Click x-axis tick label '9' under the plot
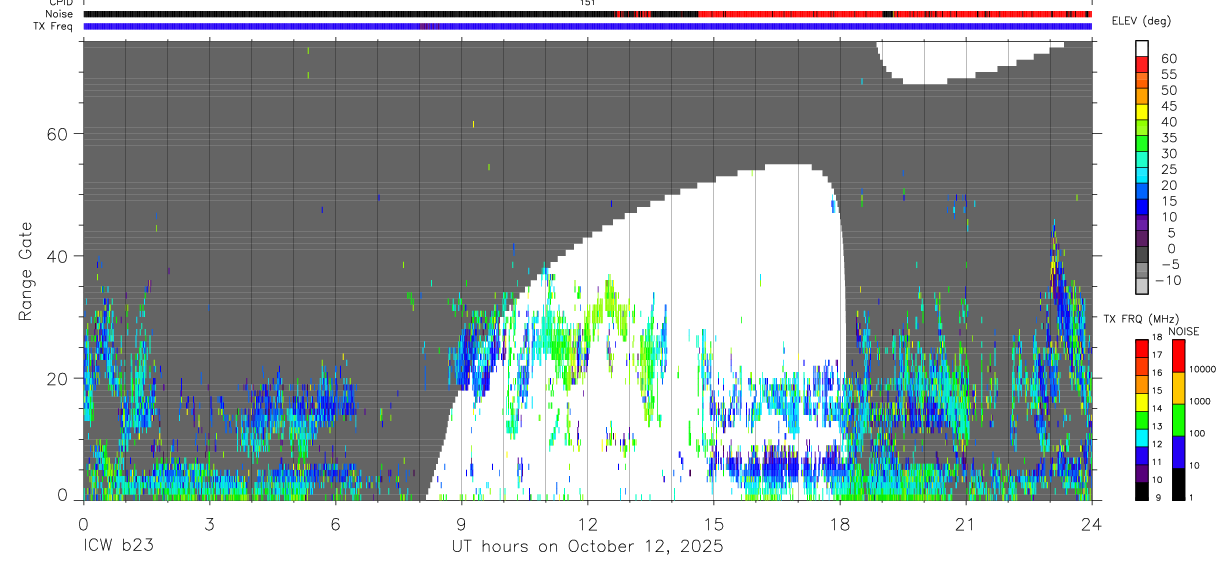Image resolution: width=1228 pixels, height=567 pixels. click(461, 525)
